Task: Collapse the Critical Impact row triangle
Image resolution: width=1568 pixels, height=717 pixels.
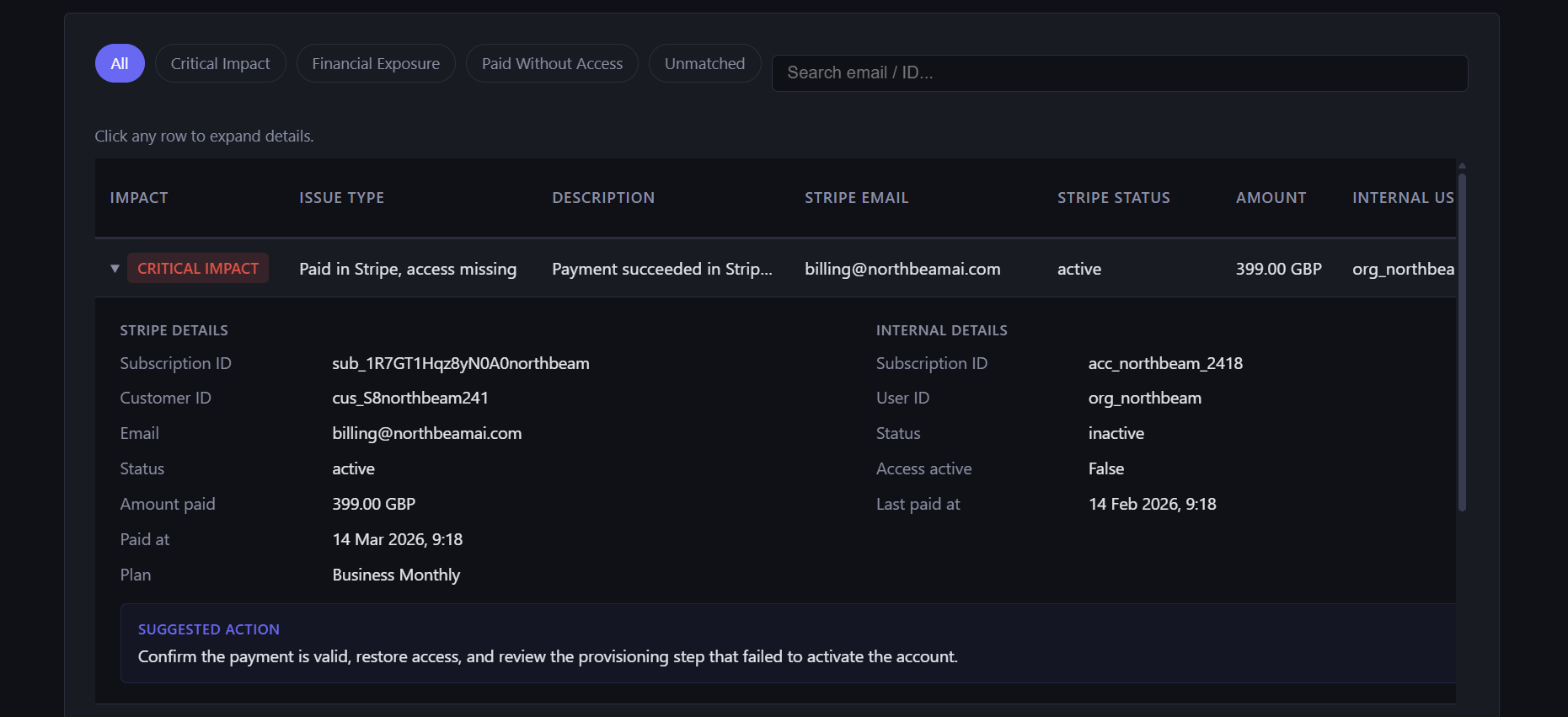Action: [115, 269]
